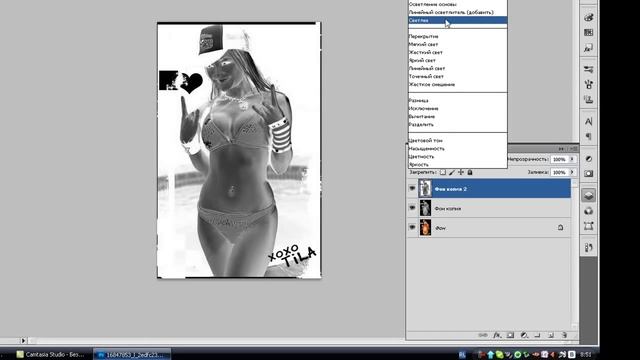
Task: Open the Masks panel icon
Action: point(588,173)
